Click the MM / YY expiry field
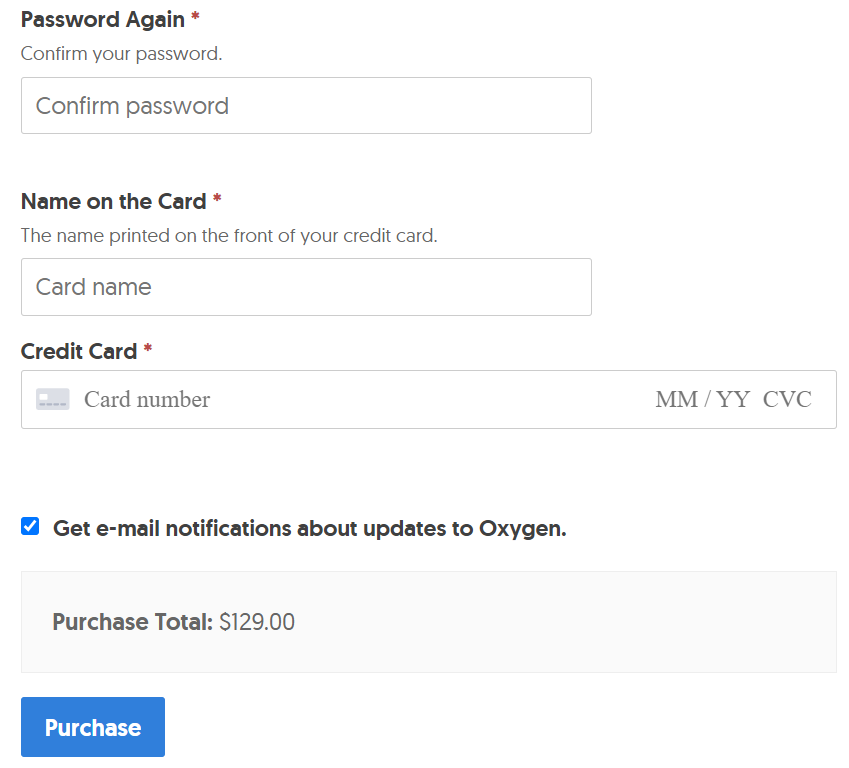Screen dimensions: 849x768 pos(702,400)
